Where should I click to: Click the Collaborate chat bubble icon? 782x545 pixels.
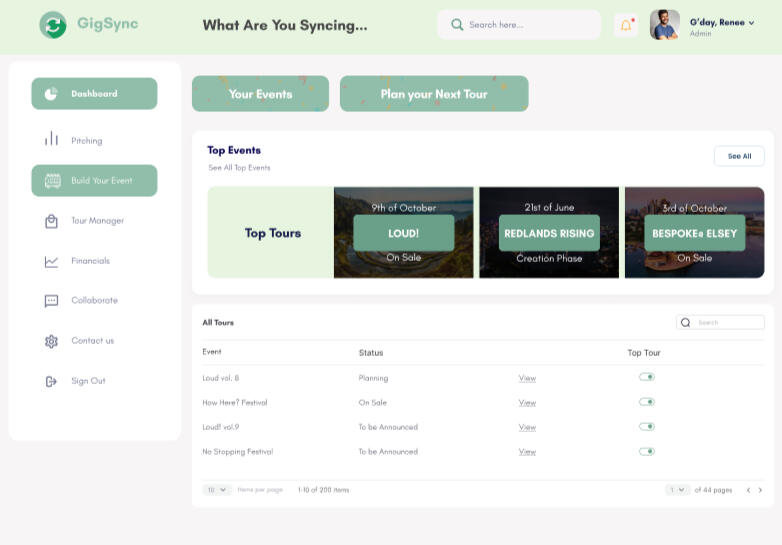[51, 301]
